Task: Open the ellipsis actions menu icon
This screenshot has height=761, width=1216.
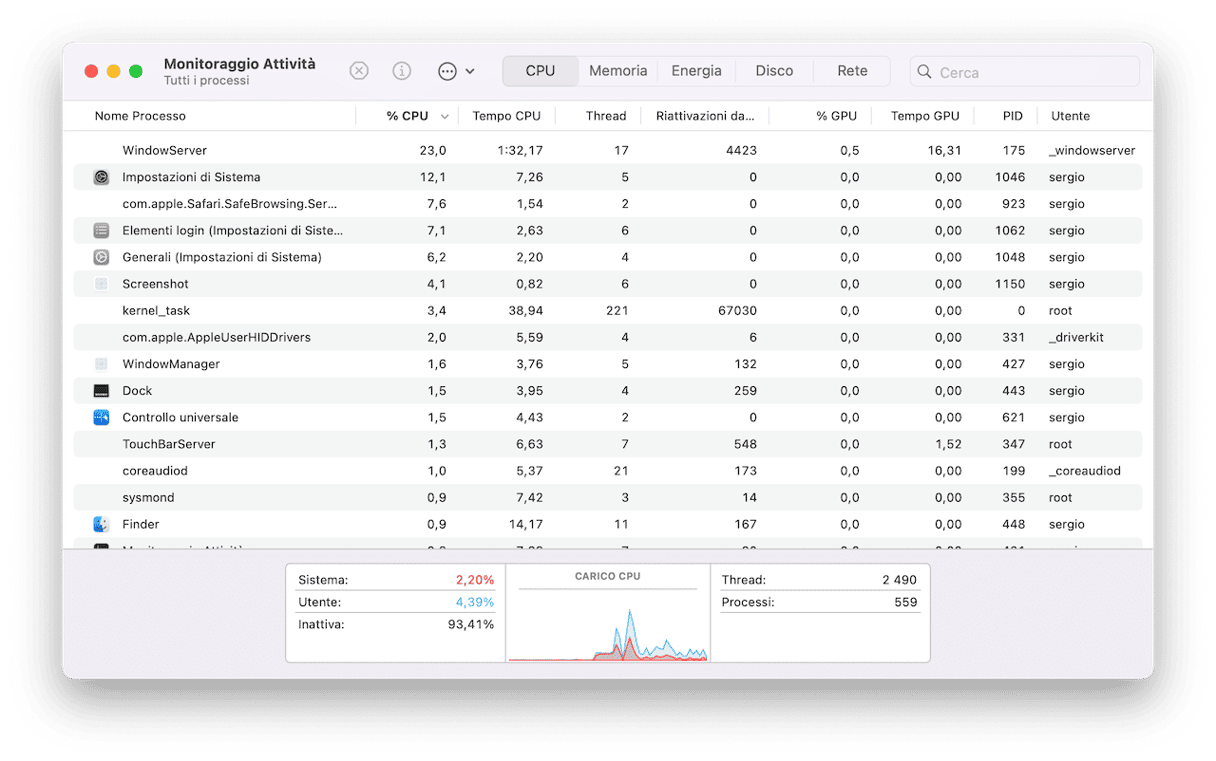Action: [447, 71]
